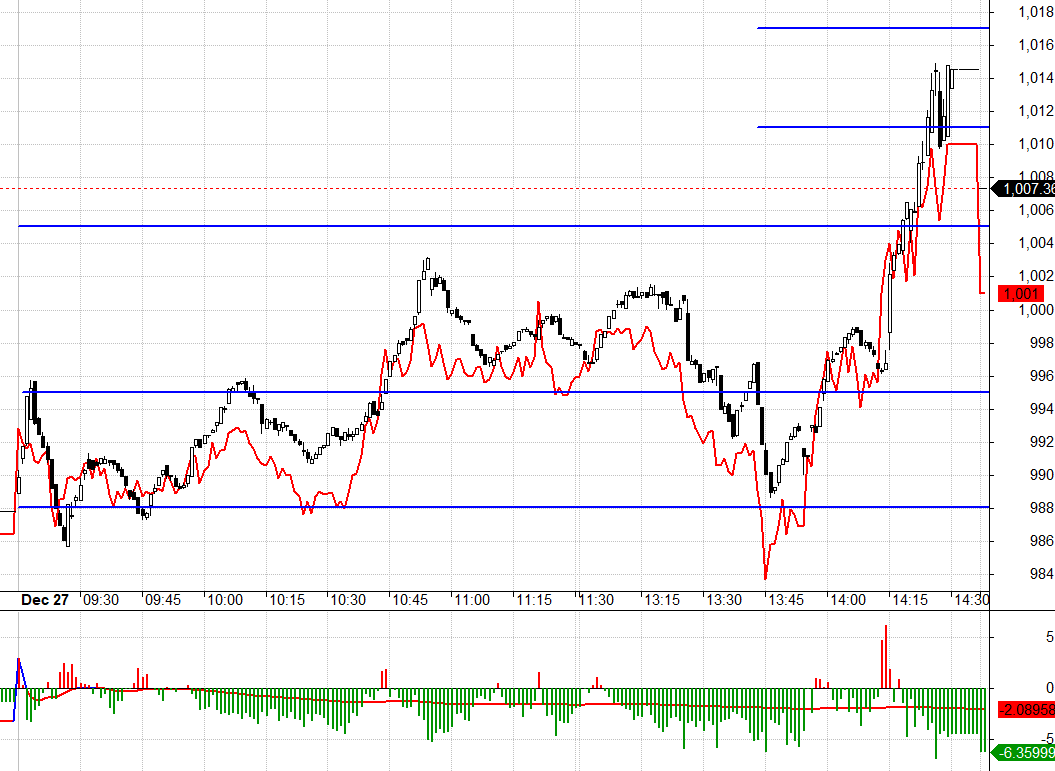
Task: Click the red line's lowest point near 13:45
Action: 766,578
